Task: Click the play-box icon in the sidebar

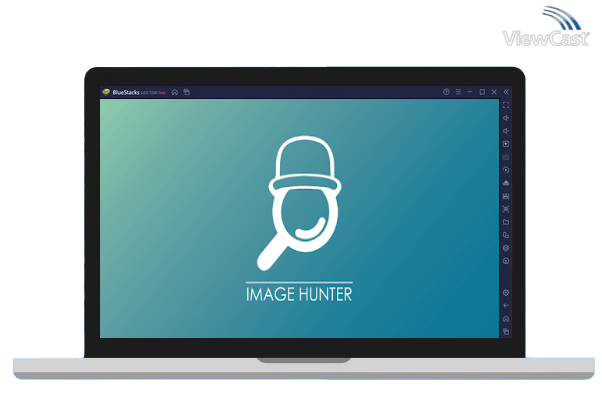Action: point(506,144)
